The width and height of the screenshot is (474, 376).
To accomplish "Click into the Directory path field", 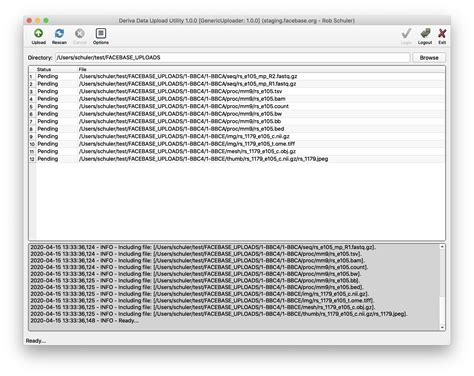I will (233, 58).
